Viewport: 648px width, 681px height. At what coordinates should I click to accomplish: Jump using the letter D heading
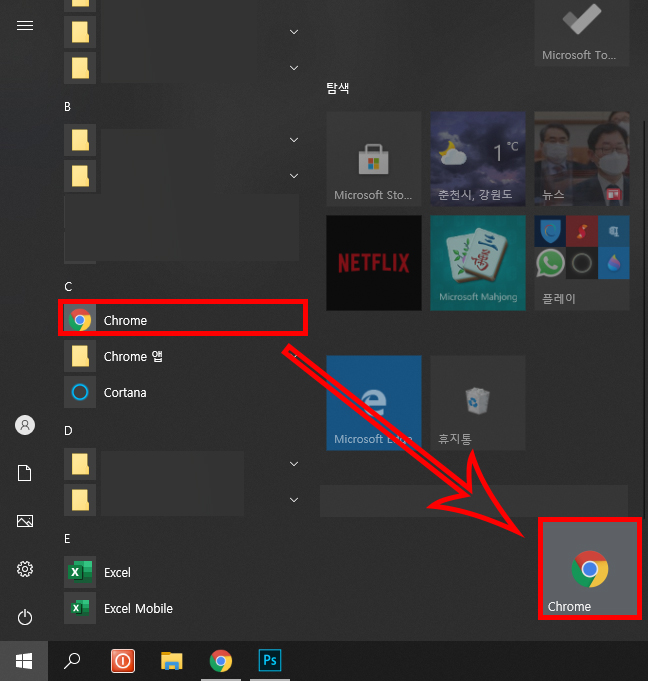click(x=68, y=430)
